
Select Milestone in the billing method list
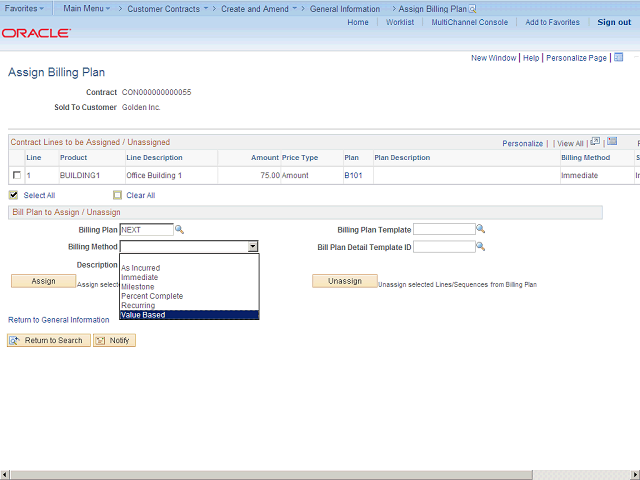[x=138, y=287]
